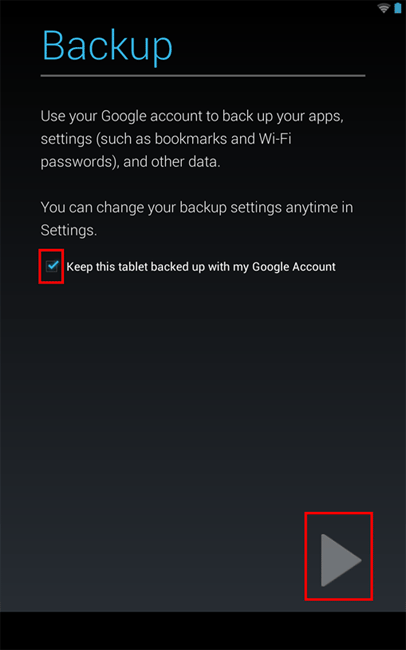
Task: Toggle backup via the 'Keep this tablet backed up' label
Action: pos(201,267)
